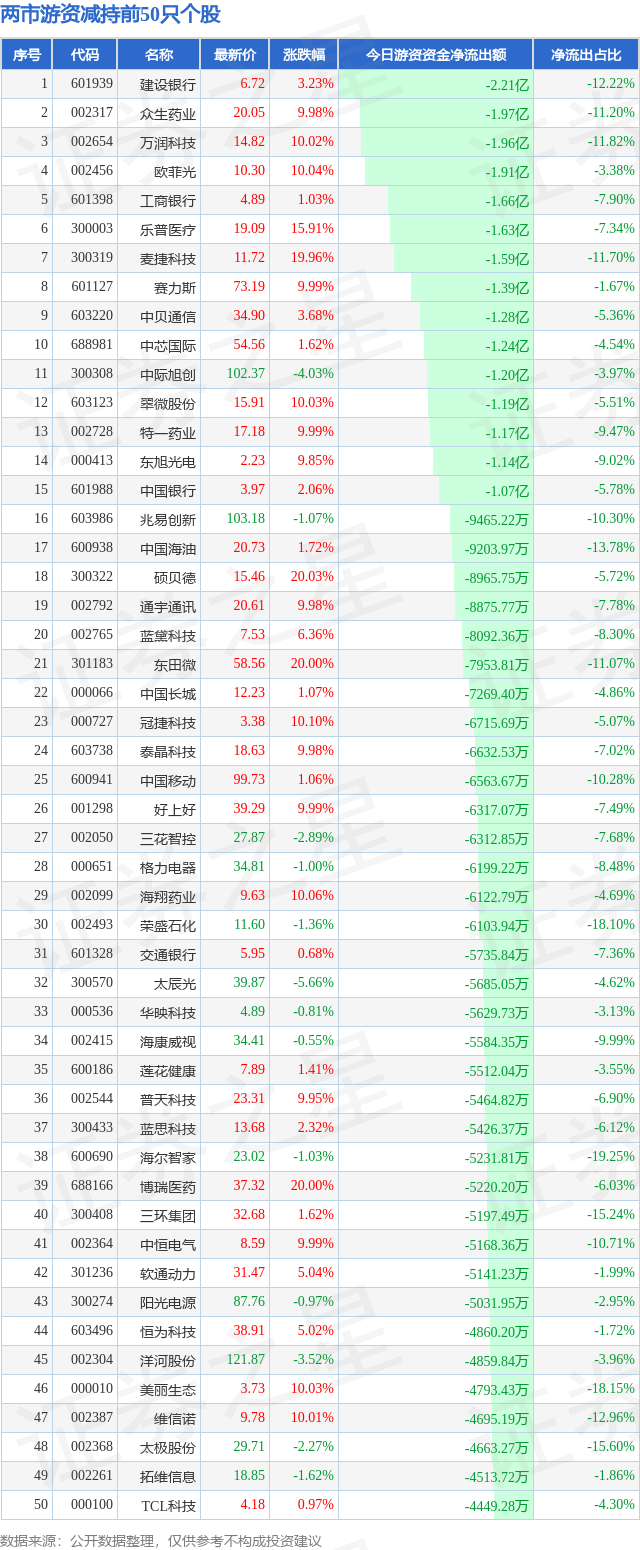Viewport: 640px width, 1550px height.
Task: Click stock code 688981
Action: (92, 346)
